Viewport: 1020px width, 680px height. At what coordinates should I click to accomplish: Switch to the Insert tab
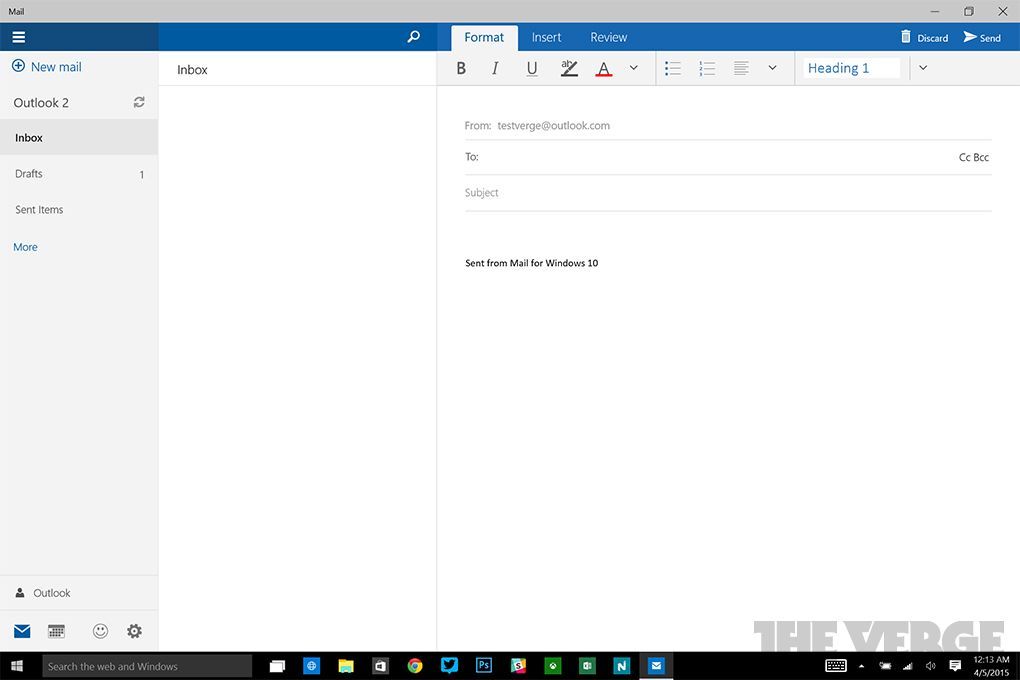click(x=546, y=37)
